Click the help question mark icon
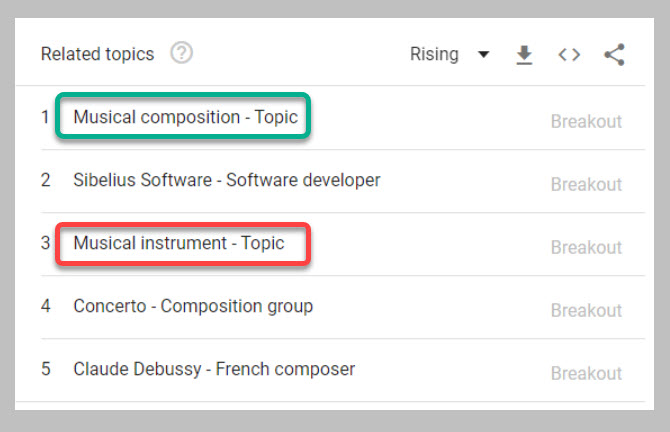The image size is (670, 432). tap(181, 53)
